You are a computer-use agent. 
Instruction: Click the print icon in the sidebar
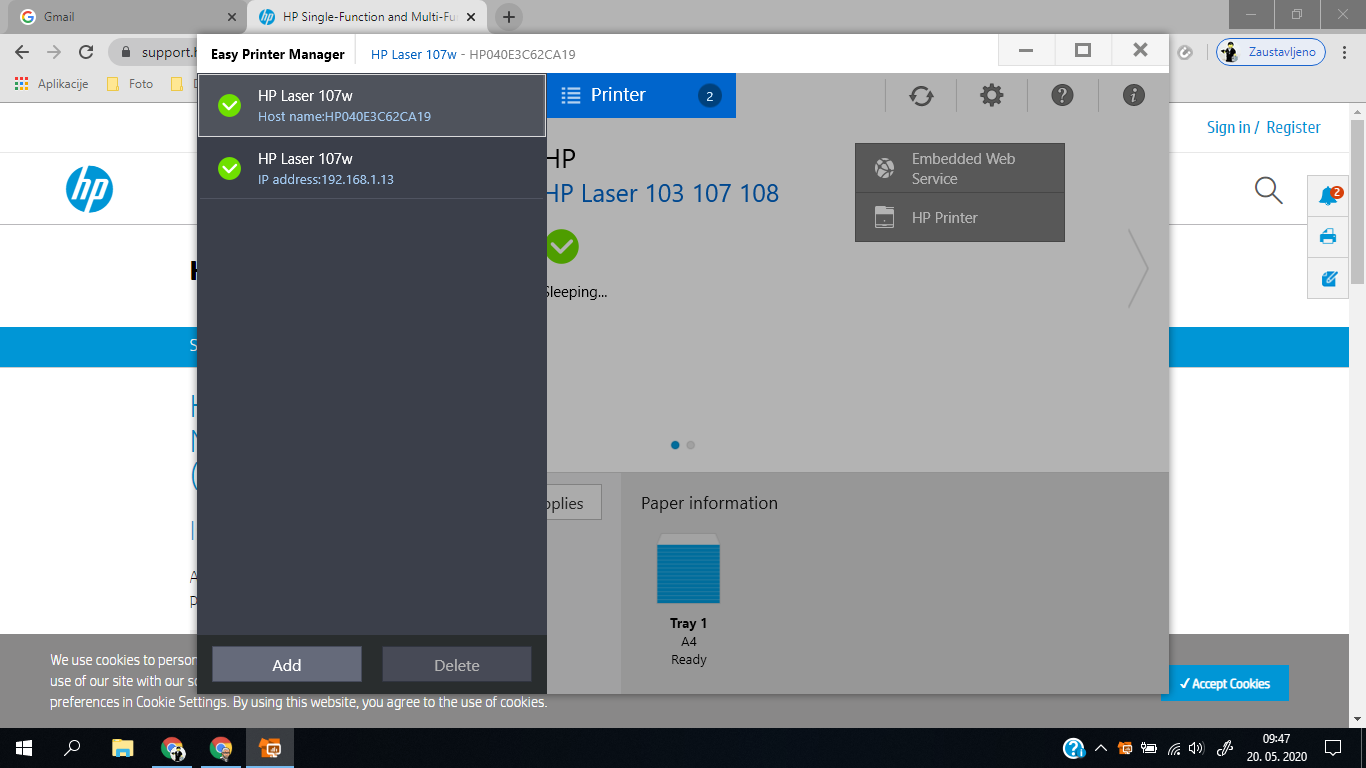1327,237
